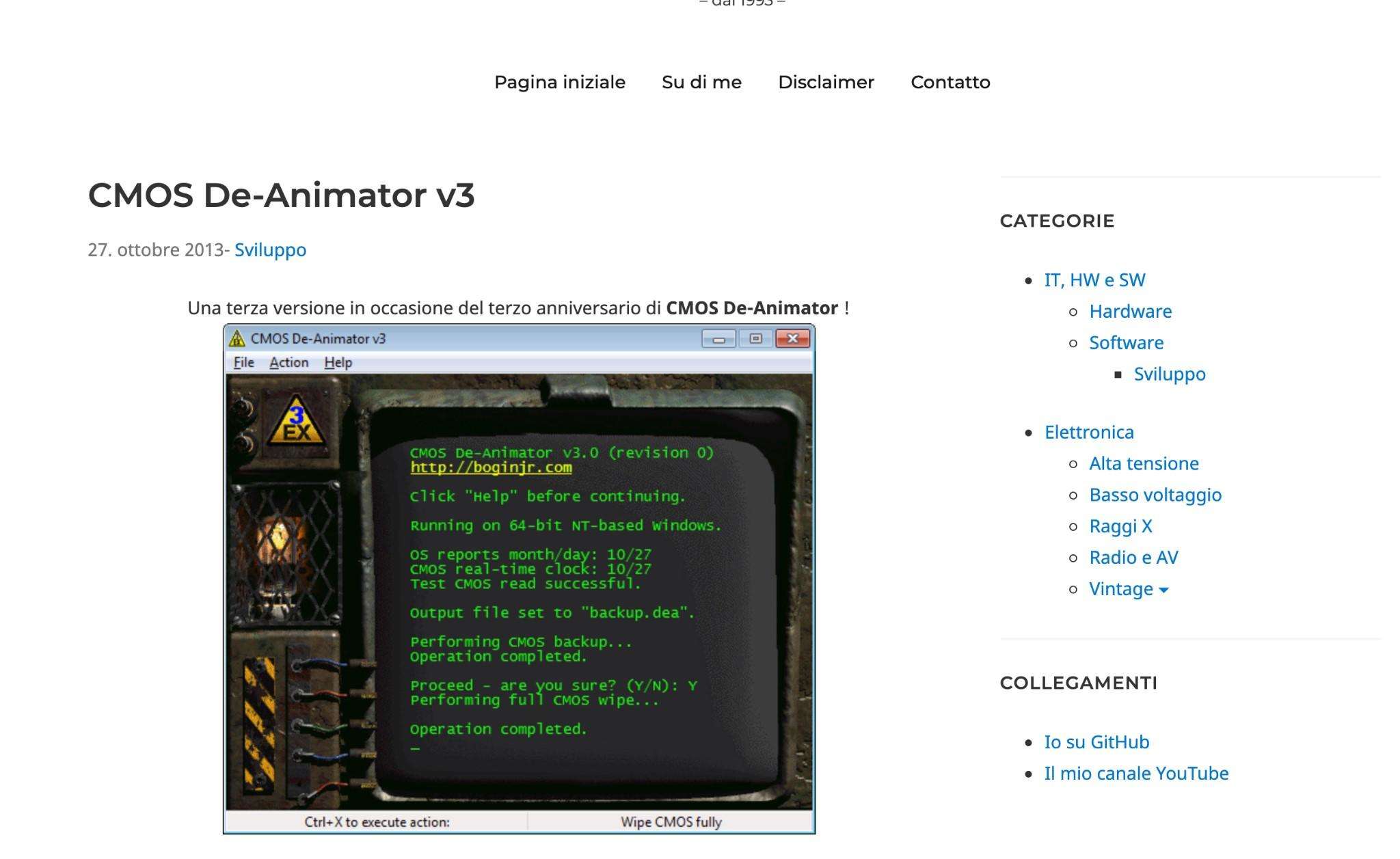
Task: Open the http://boginjr.com link in app
Action: (490, 467)
